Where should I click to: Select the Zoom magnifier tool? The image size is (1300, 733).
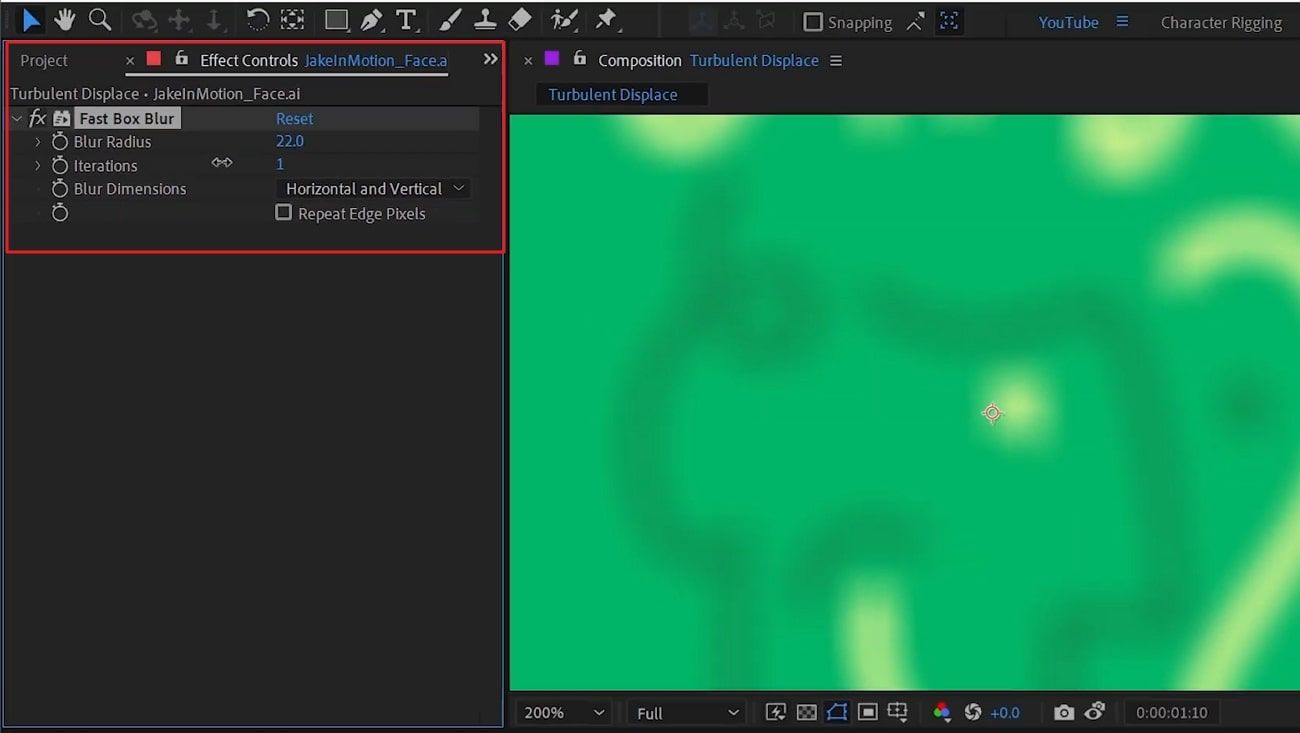pyautogui.click(x=100, y=20)
